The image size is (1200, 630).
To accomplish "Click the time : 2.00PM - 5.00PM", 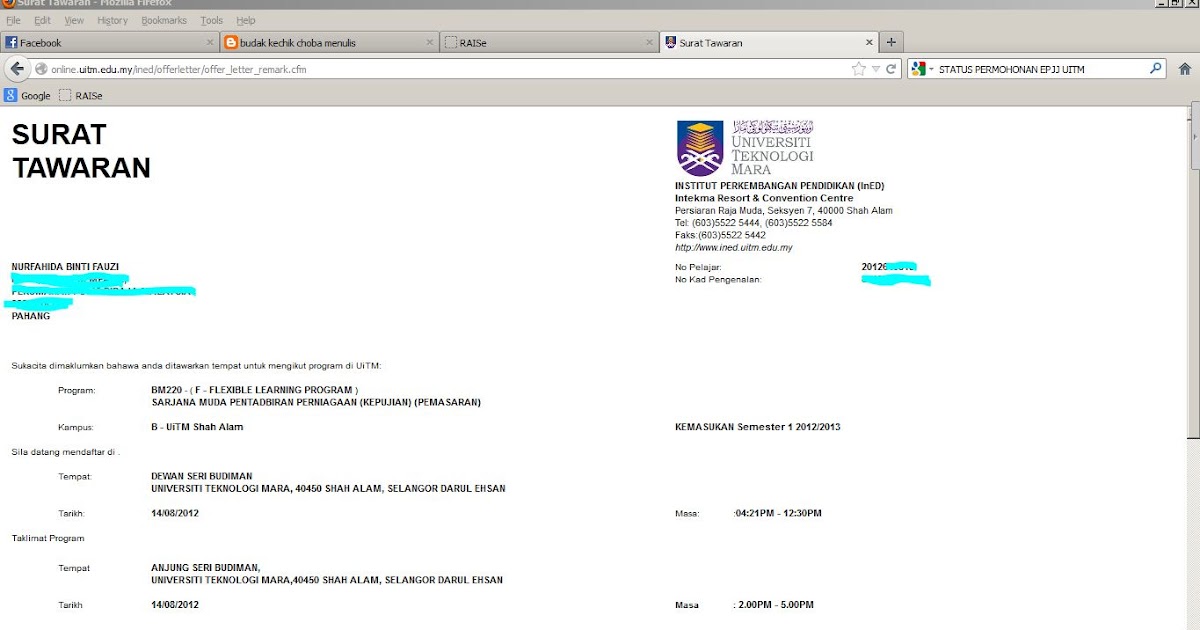I will pos(773,605).
